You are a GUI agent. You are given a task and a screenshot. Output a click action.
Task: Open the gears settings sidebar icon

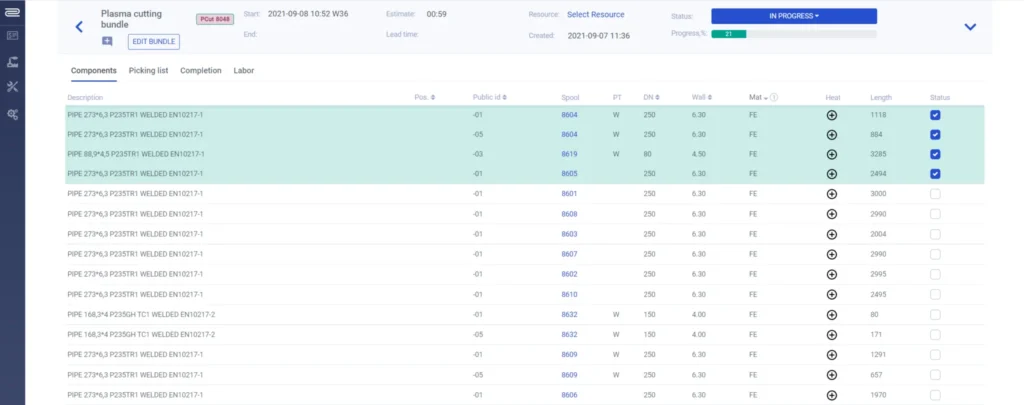click(x=12, y=114)
